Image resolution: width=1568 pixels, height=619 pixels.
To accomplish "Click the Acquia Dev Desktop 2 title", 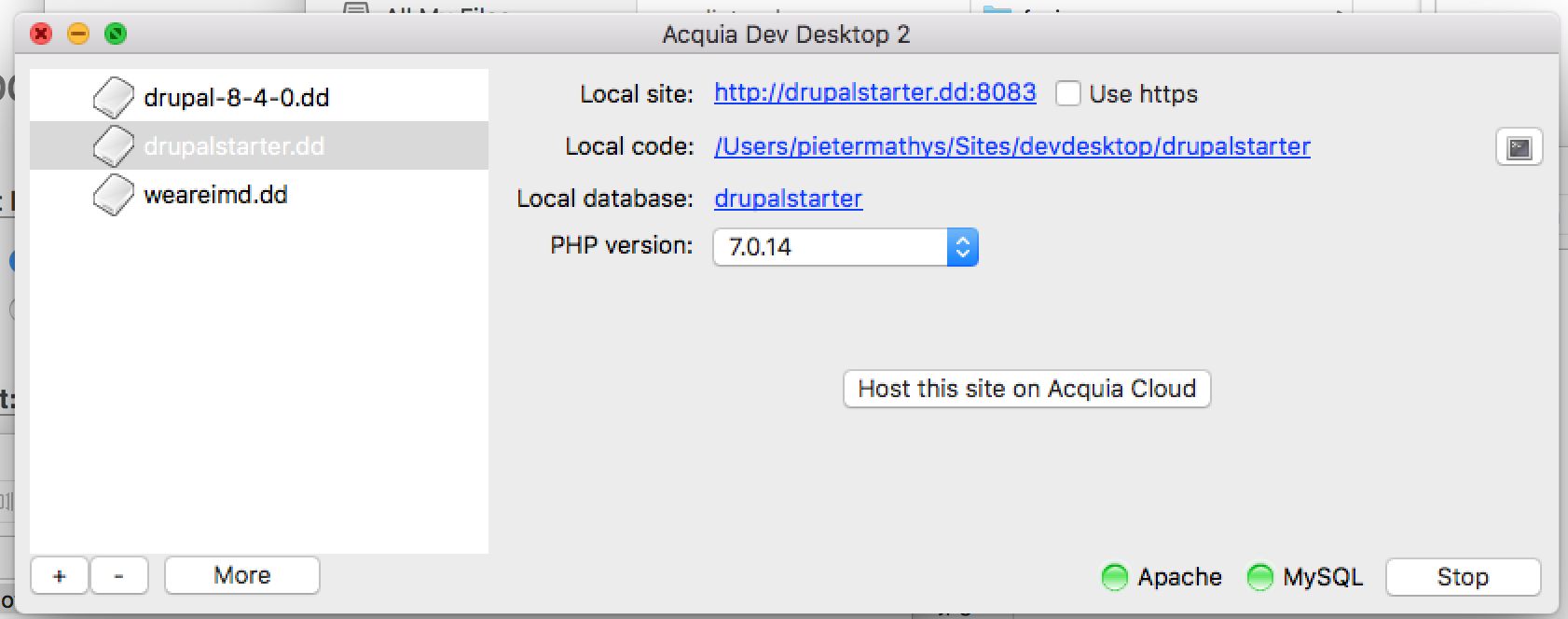I will coord(786,35).
